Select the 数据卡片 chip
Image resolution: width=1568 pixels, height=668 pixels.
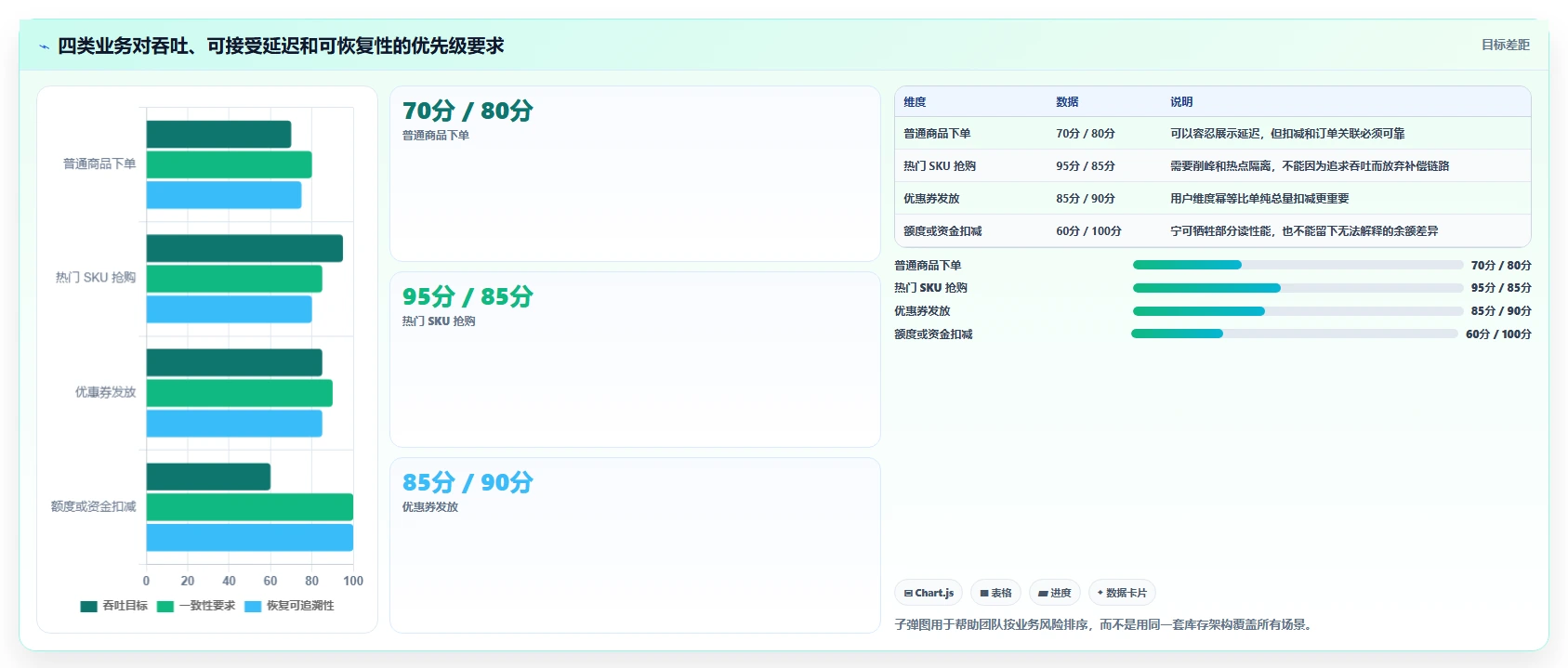pyautogui.click(x=1122, y=593)
